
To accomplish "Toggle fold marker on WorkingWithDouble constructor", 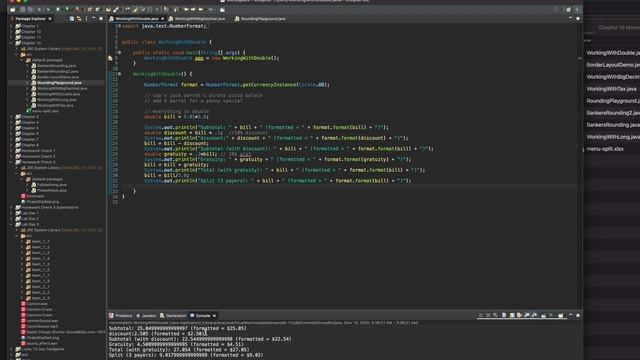I will click(x=119, y=74).
